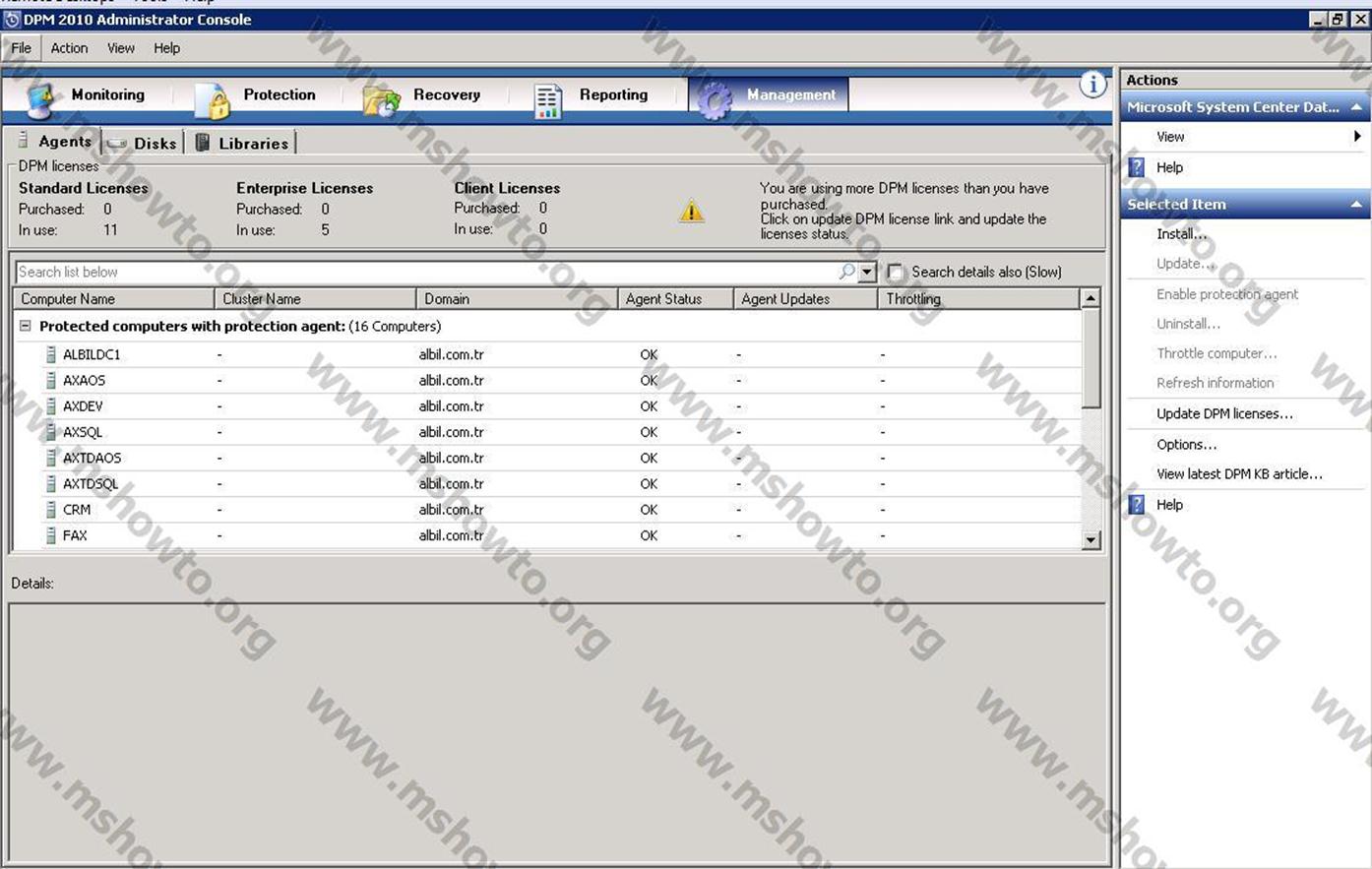Click the server icon beside CRM

50,510
